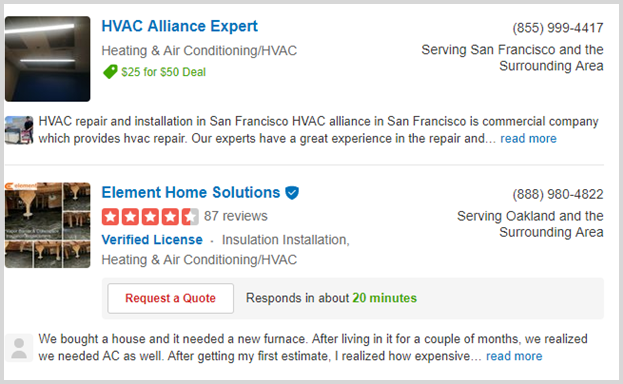Click the small reviewer photo in HVAC snippet
The height and width of the screenshot is (384, 623).
click(x=19, y=130)
